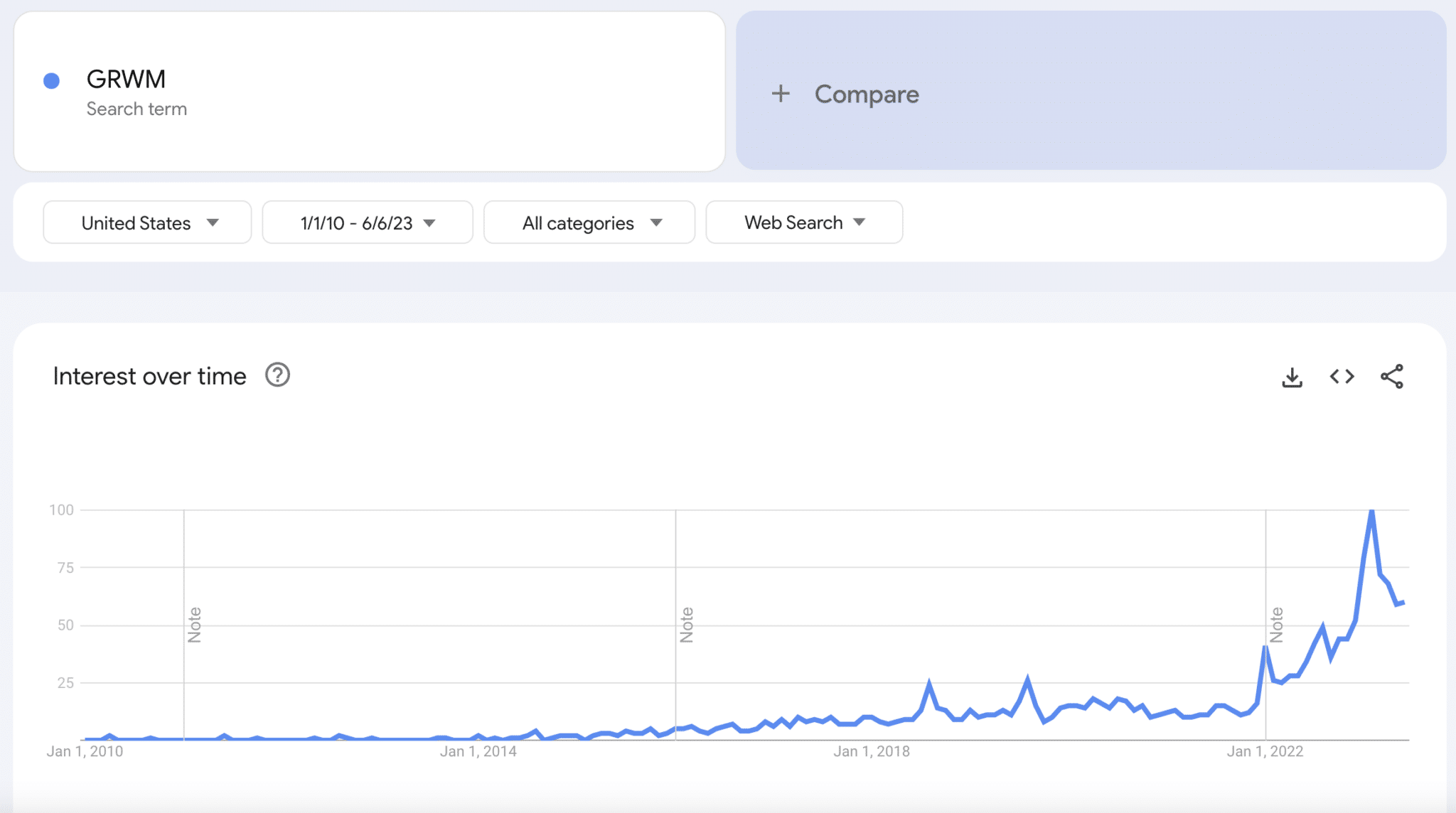Click the Search term label under GRWM

point(136,109)
